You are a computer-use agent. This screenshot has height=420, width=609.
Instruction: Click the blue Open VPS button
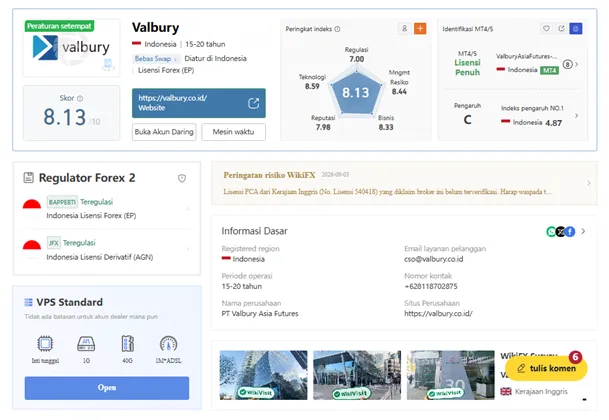click(x=107, y=388)
